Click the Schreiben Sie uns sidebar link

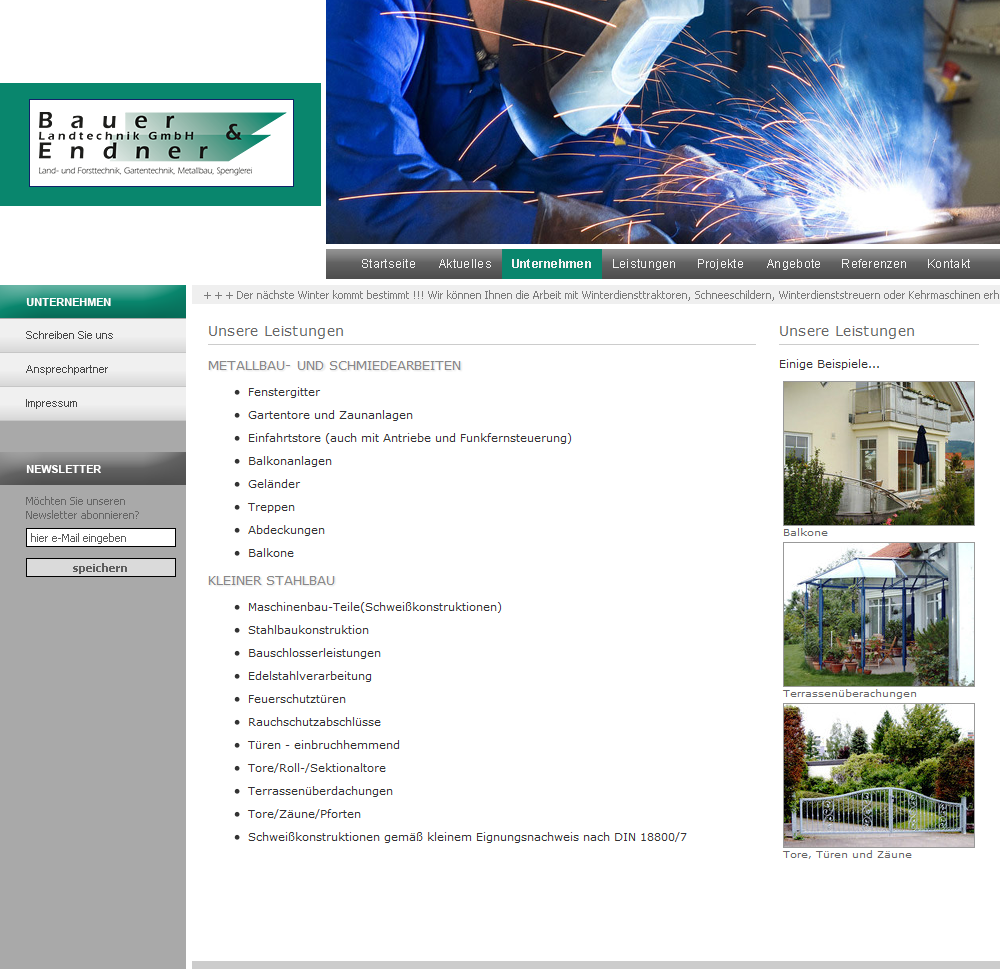click(70, 336)
